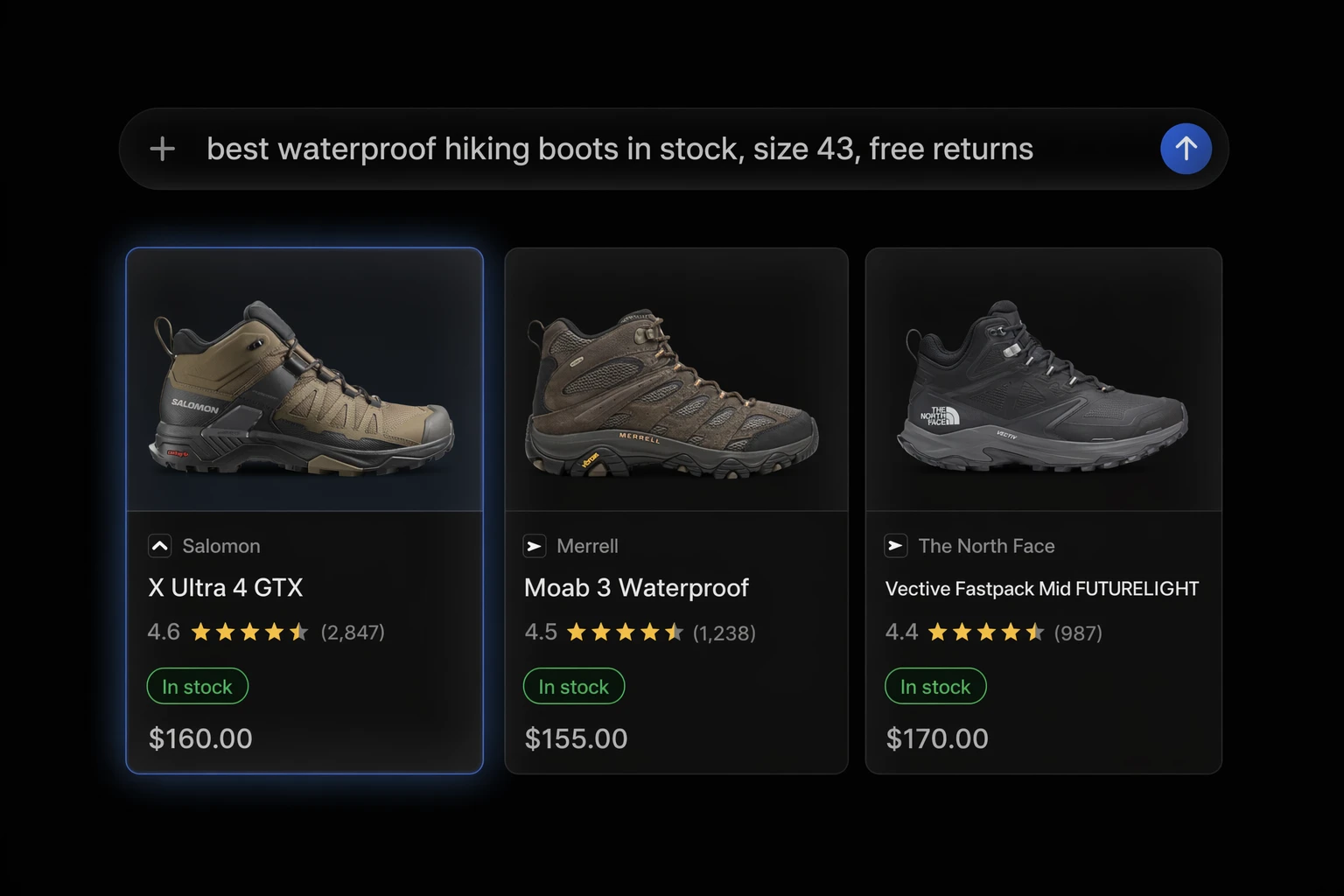Viewport: 1344px width, 896px height.
Task: Submit search with blue arrow button
Action: pos(1186,149)
